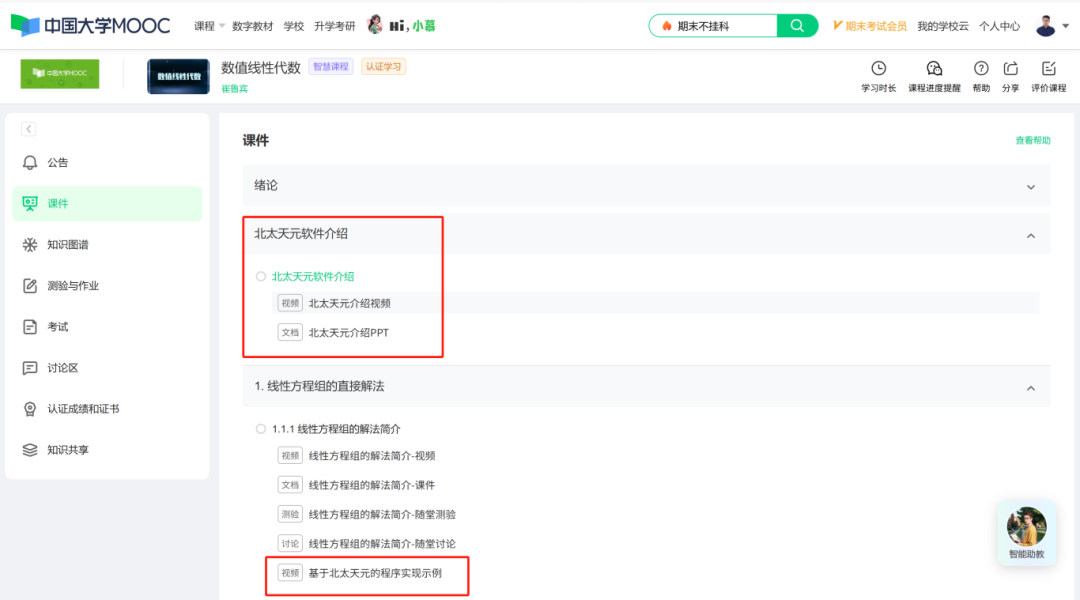1080x600 pixels.
Task: Expand the 绪论 chapter section
Action: tap(1030, 187)
